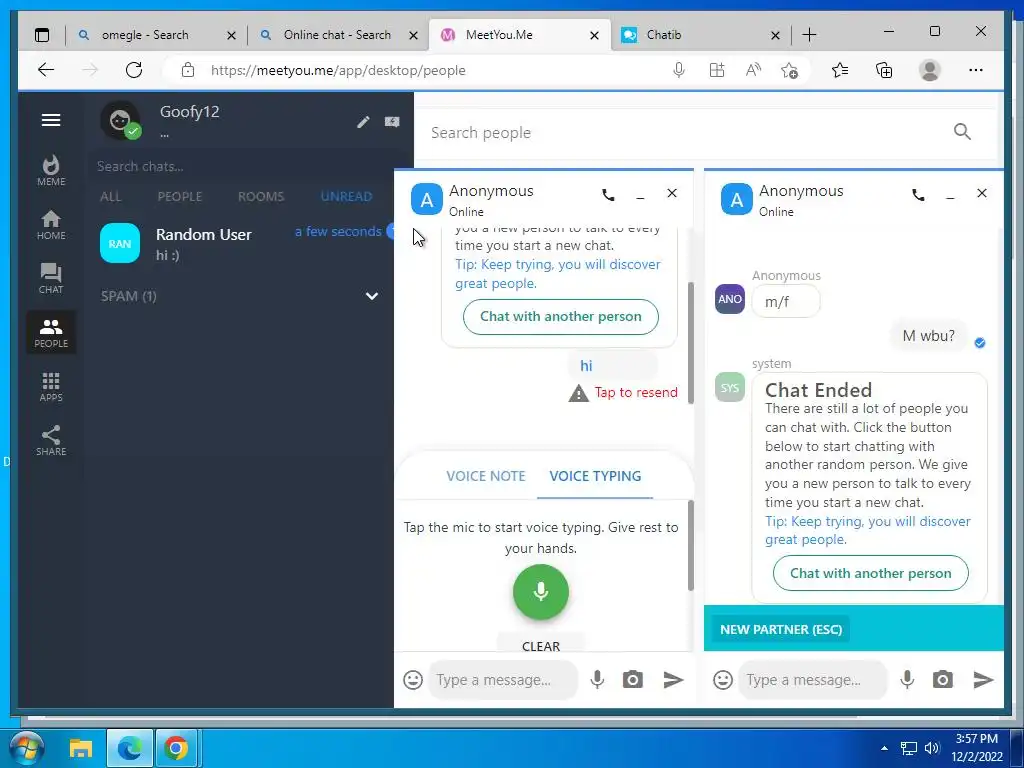Image resolution: width=1024 pixels, height=768 pixels.
Task: Expand the SPAM (1) section chevron
Action: [x=372, y=296]
